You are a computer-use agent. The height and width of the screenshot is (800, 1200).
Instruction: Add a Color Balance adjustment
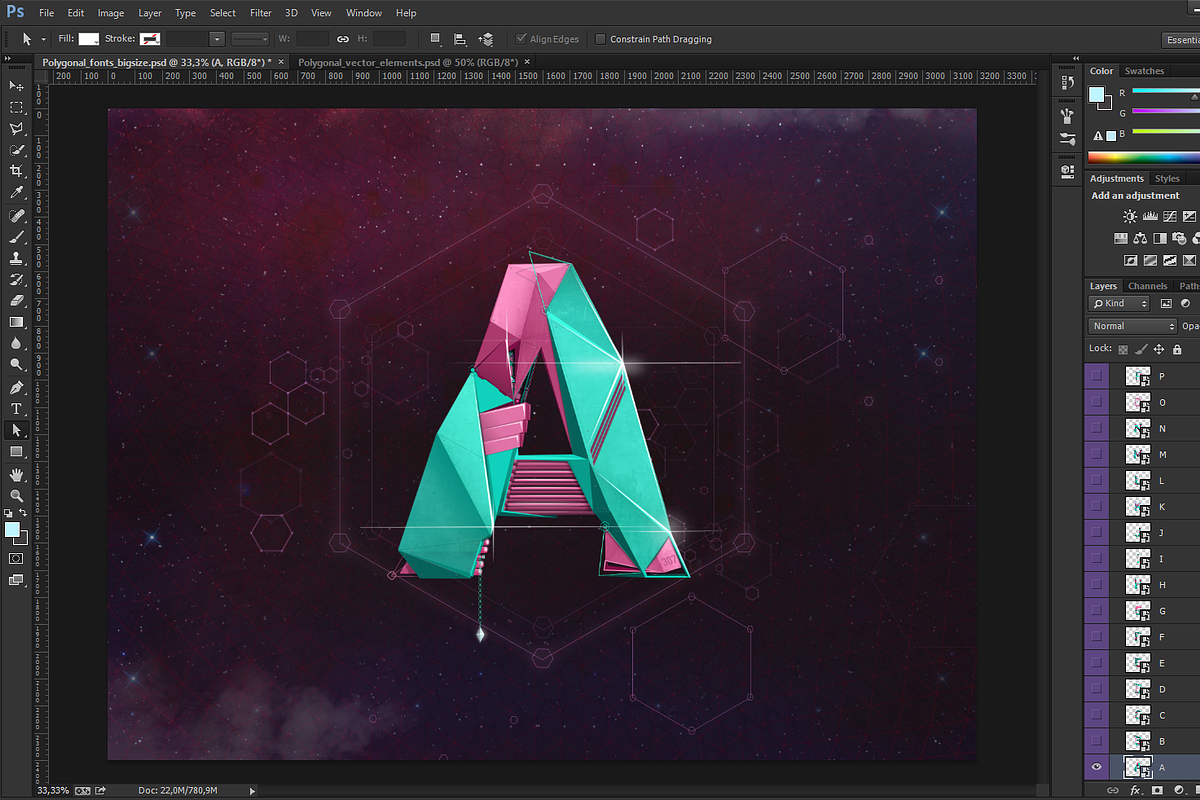coord(1140,238)
